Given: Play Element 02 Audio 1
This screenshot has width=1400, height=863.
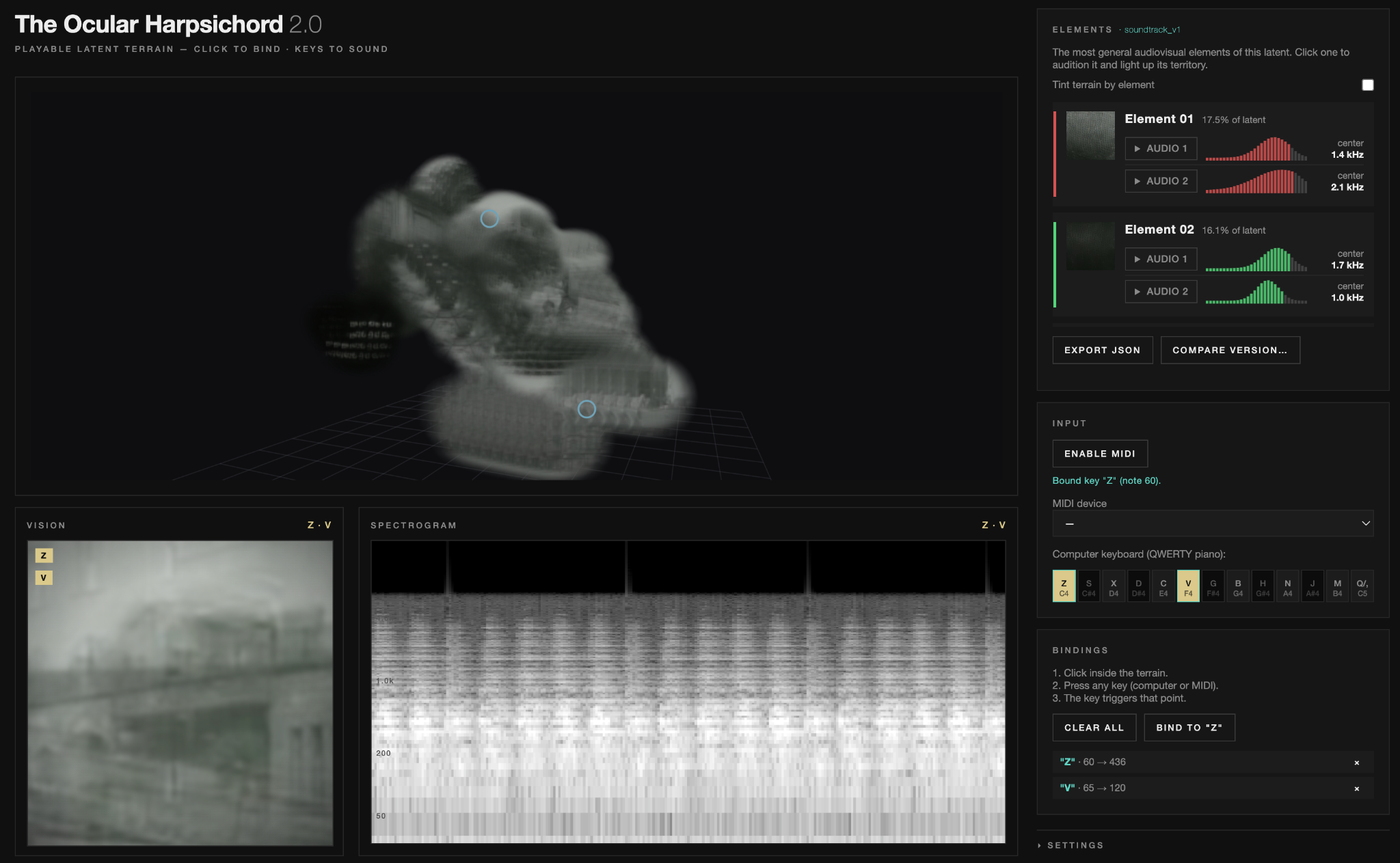Looking at the screenshot, I should (x=1161, y=259).
